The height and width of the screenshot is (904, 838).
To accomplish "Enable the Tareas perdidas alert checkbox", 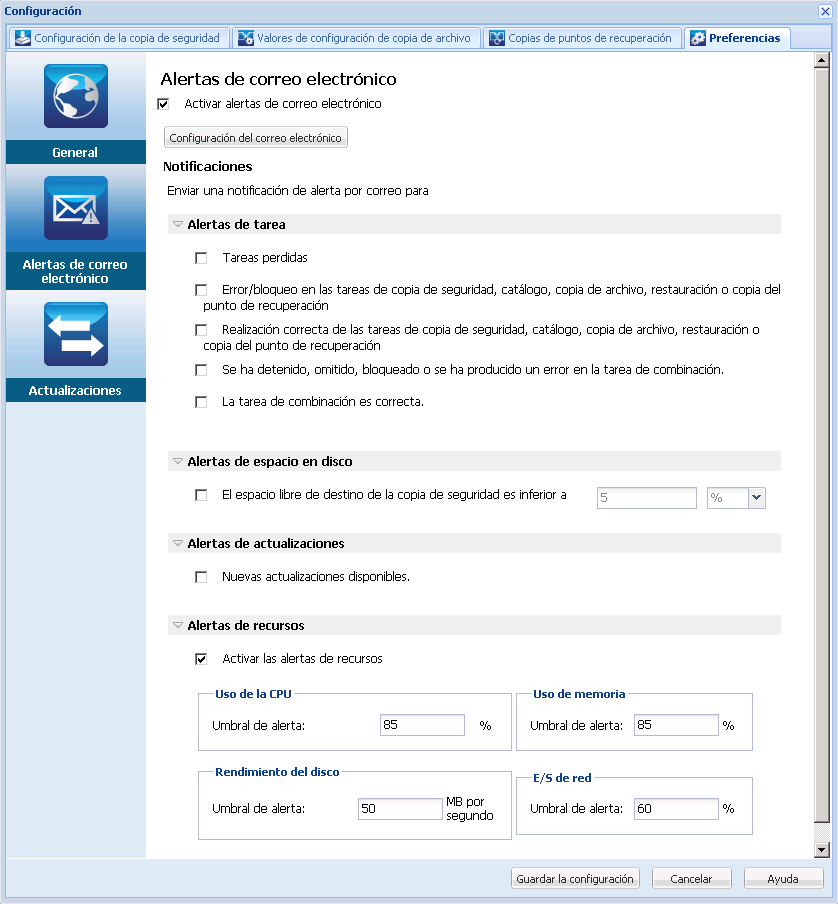I will pyautogui.click(x=201, y=257).
